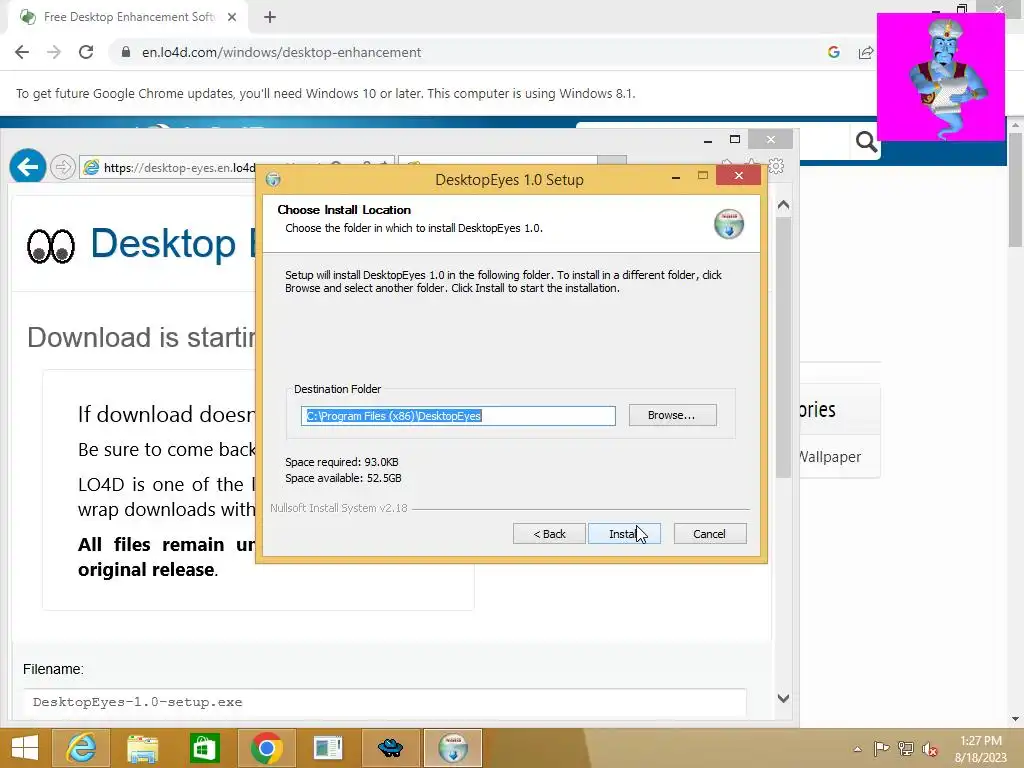1024x768 pixels.
Task: Click the setup window title bar icon
Action: point(273,179)
